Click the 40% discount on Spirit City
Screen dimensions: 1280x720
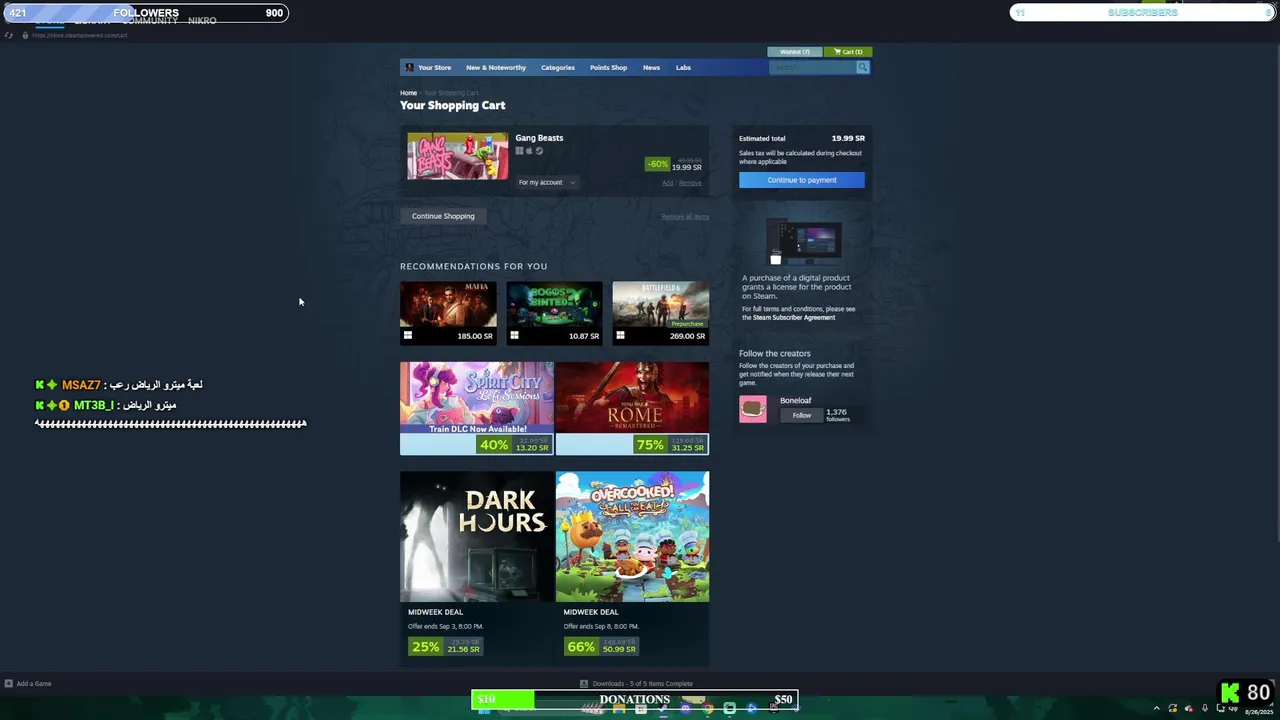click(x=494, y=445)
